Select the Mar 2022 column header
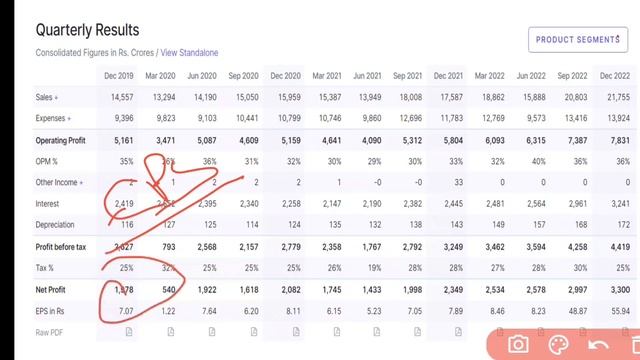This screenshot has width=640, height=360. point(489,76)
